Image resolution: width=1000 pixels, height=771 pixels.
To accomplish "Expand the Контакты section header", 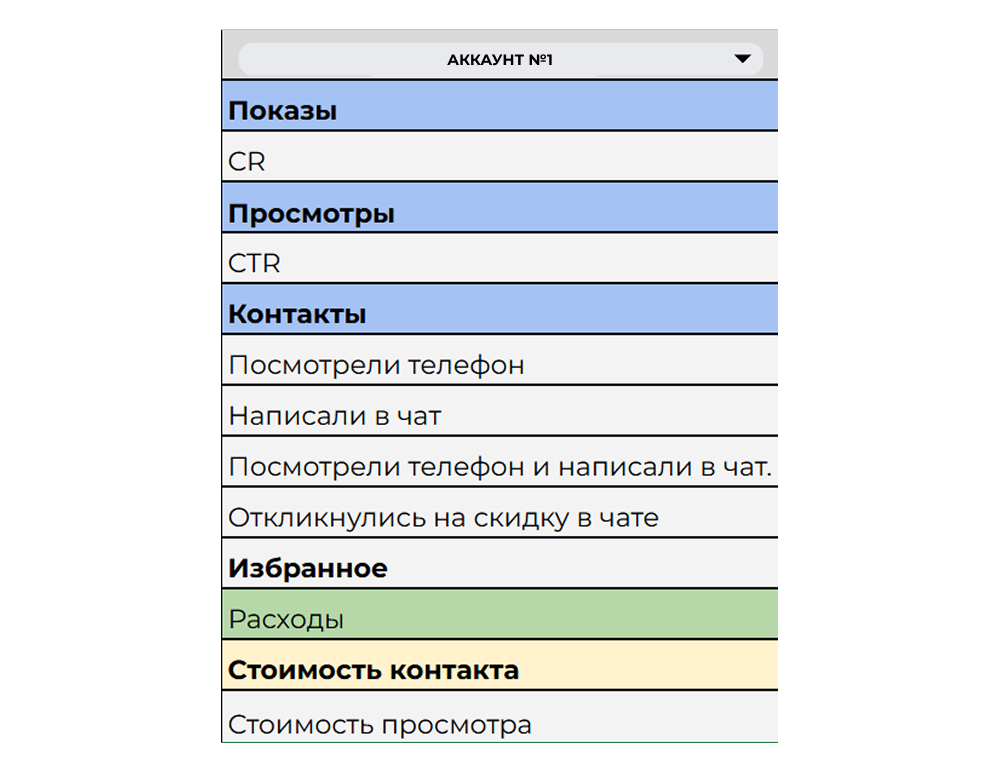I will pos(500,311).
